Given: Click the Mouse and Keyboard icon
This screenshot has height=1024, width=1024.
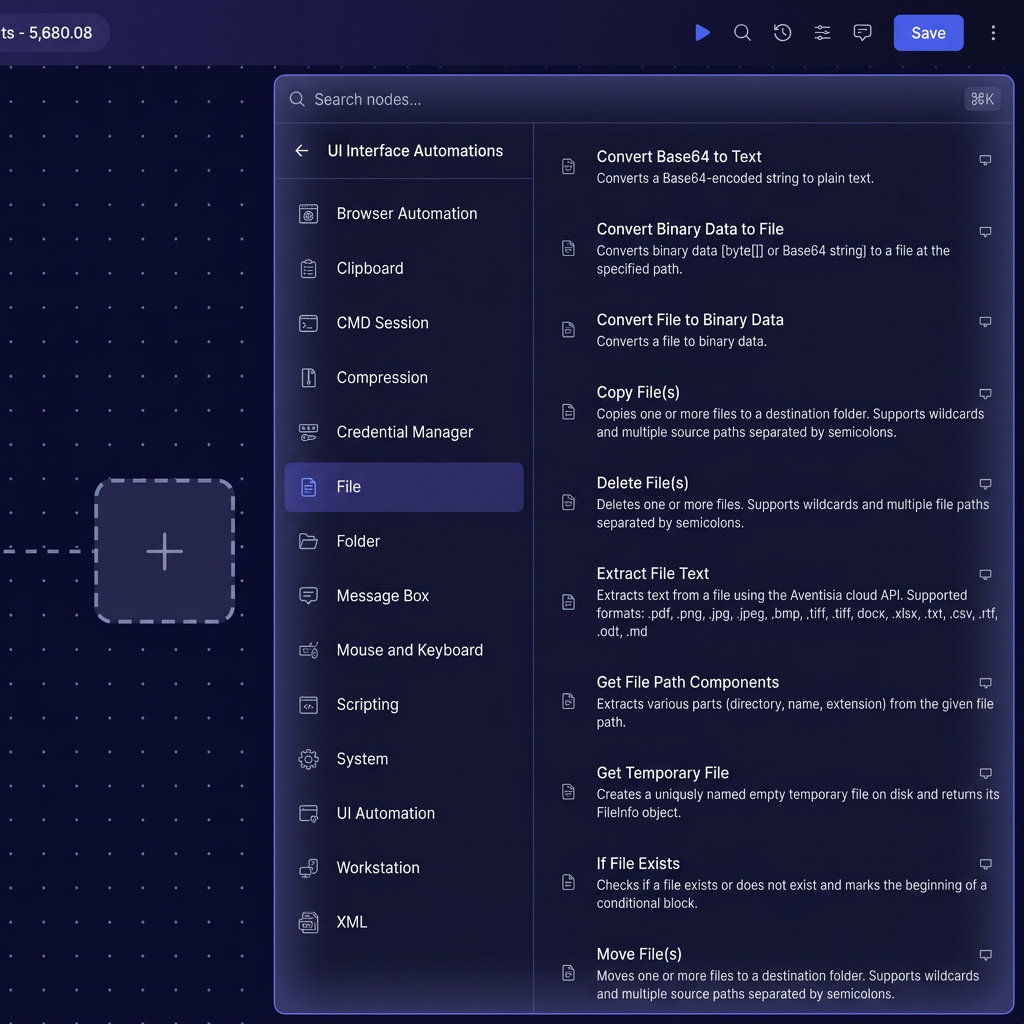Looking at the screenshot, I should (x=308, y=650).
